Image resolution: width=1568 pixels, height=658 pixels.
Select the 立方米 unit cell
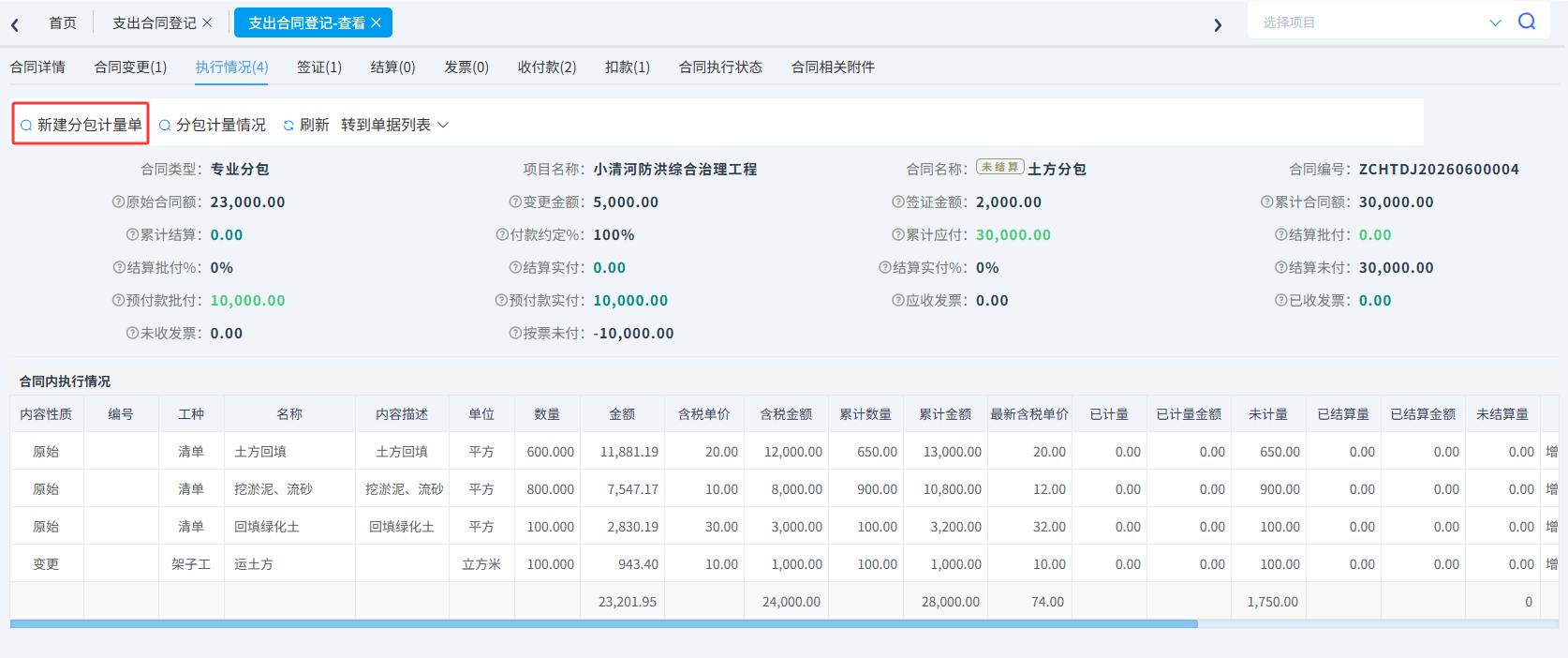tap(481, 564)
